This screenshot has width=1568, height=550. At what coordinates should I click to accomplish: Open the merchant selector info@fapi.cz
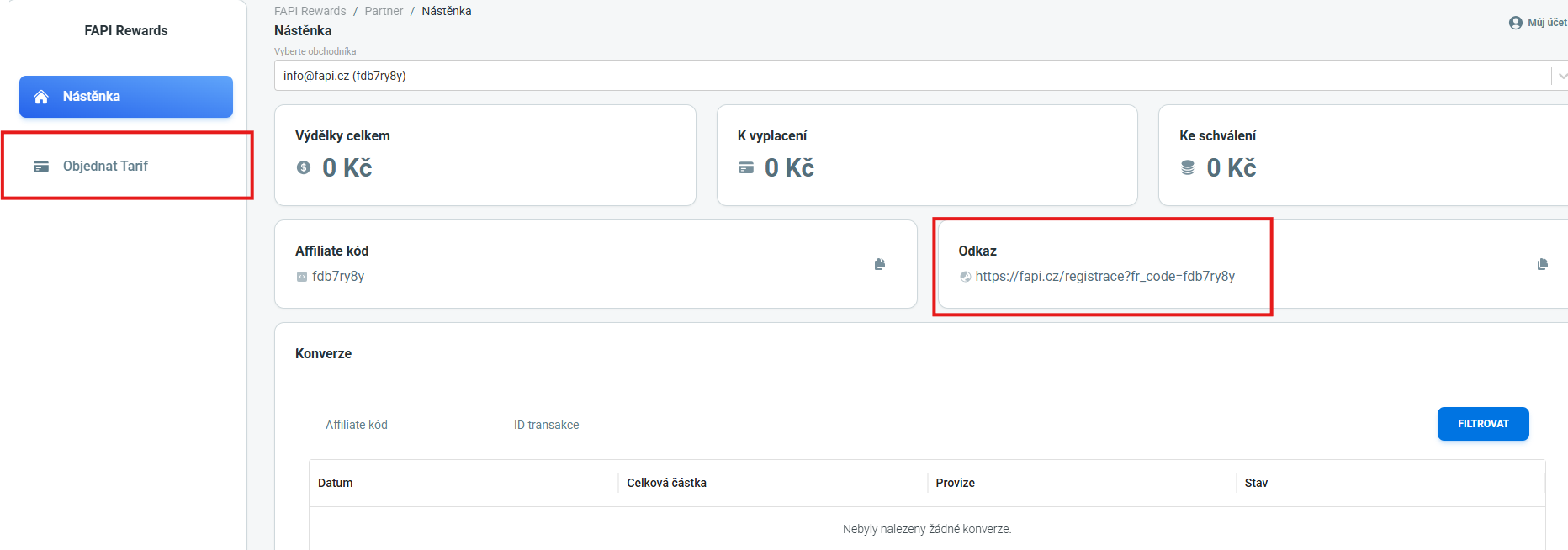(921, 76)
